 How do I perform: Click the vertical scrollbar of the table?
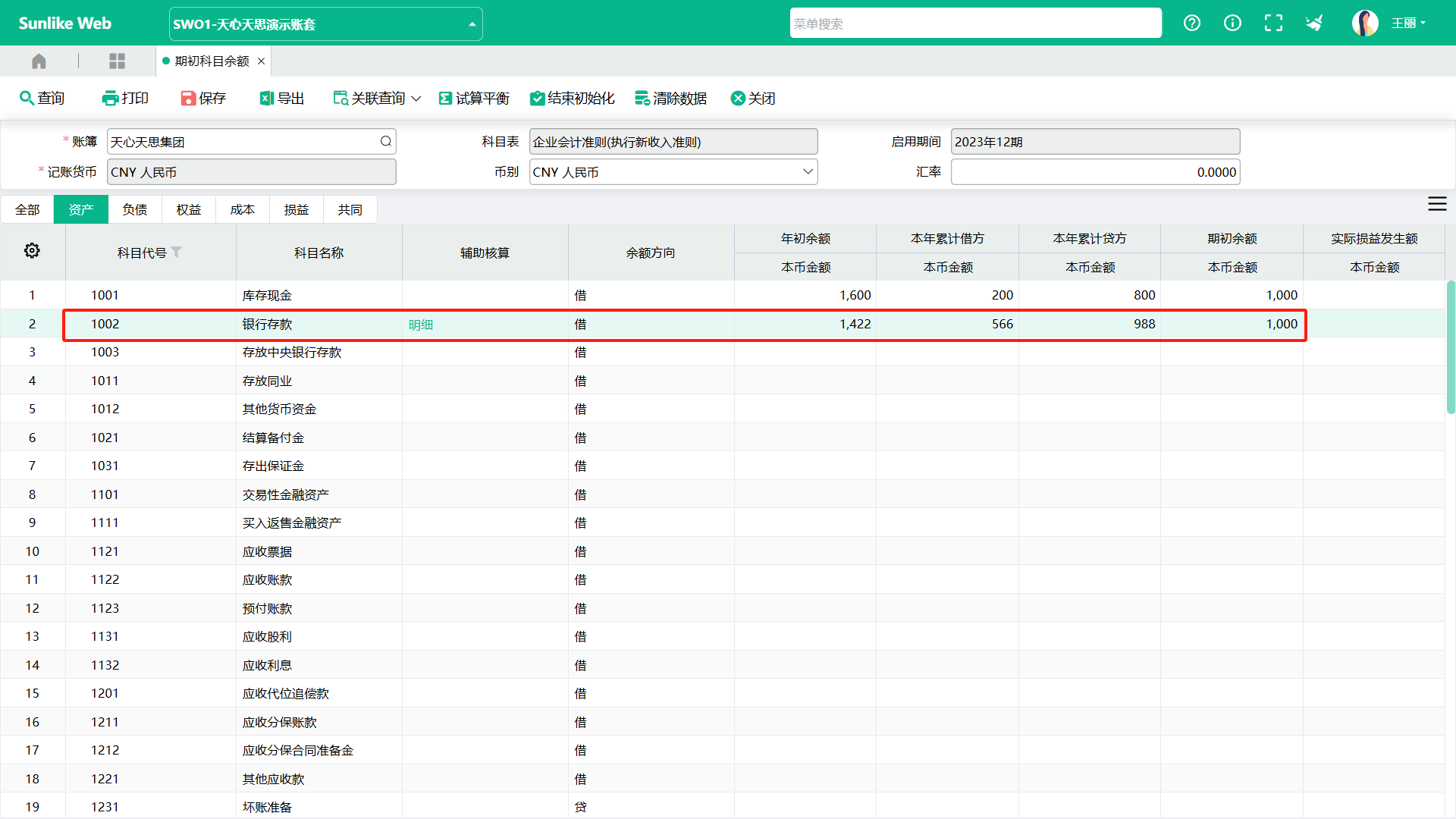pos(1451,347)
